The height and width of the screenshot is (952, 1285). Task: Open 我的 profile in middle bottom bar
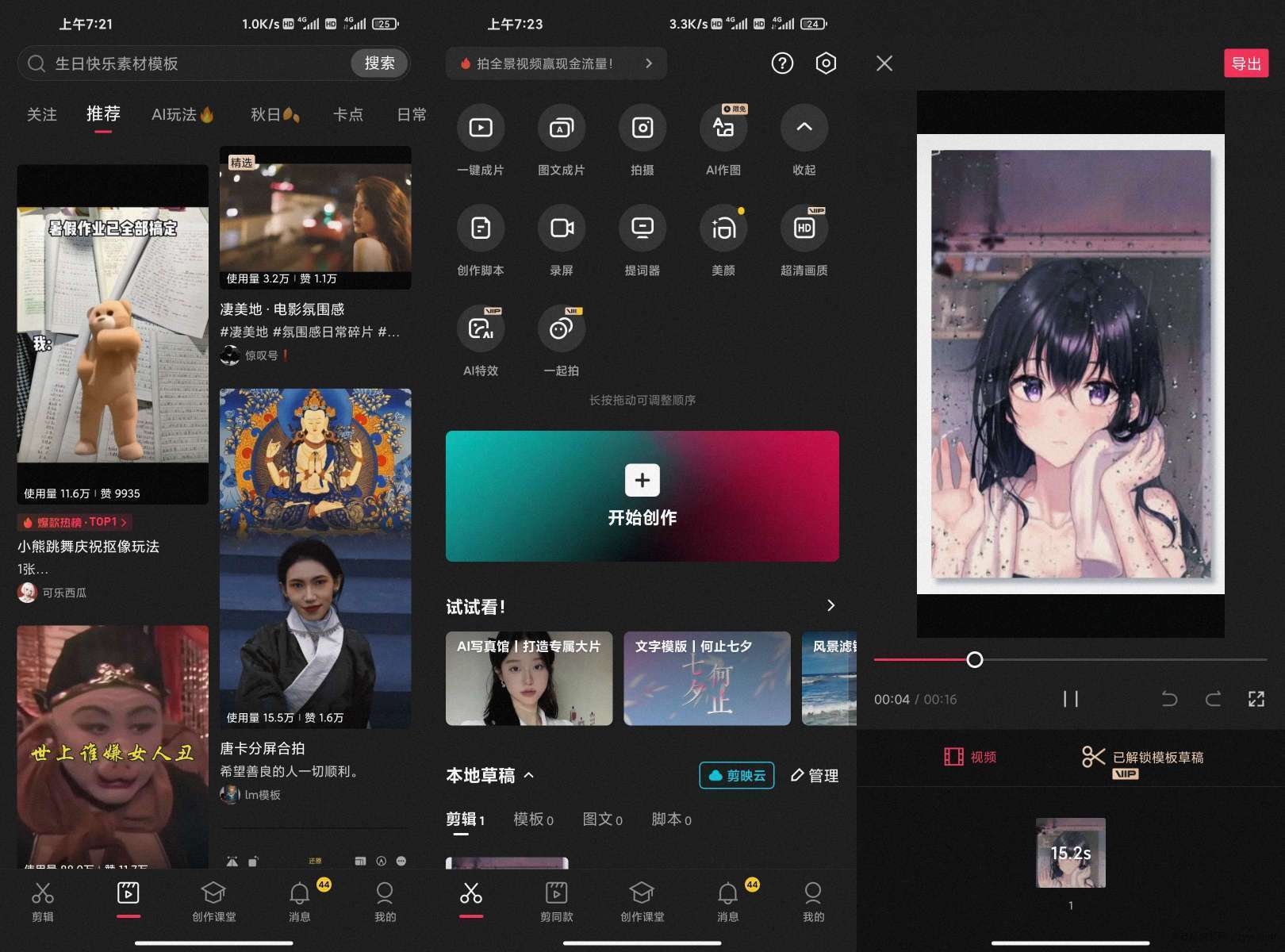click(x=814, y=902)
